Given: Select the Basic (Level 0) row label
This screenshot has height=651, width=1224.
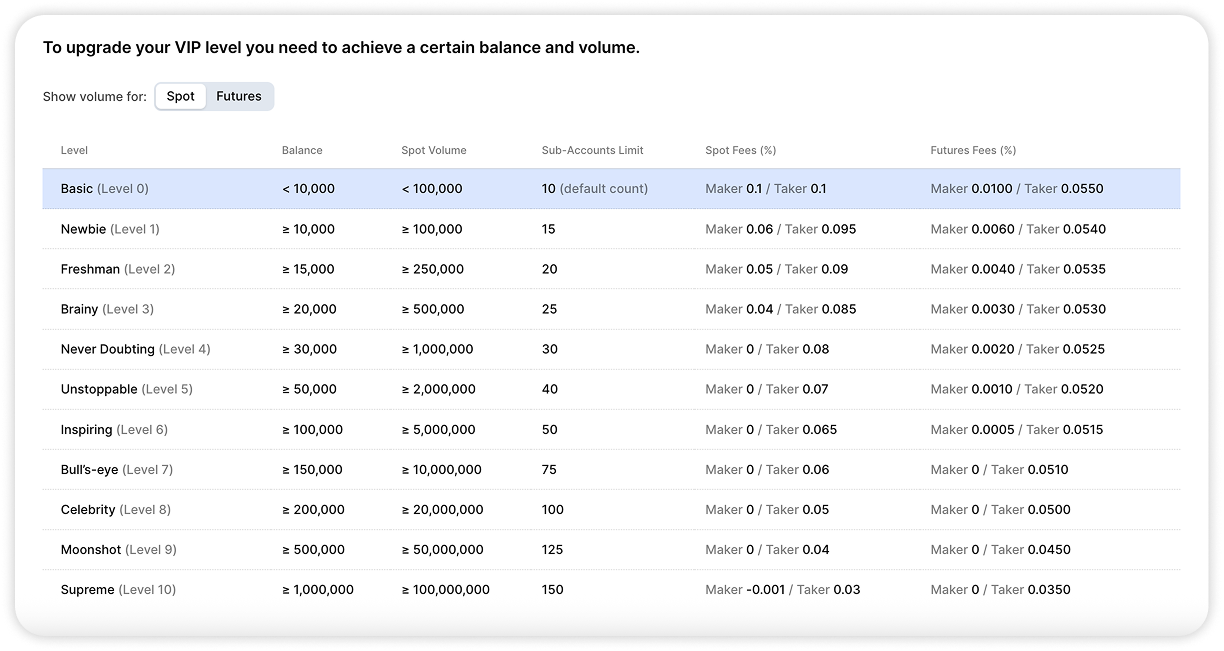Looking at the screenshot, I should coord(105,189).
